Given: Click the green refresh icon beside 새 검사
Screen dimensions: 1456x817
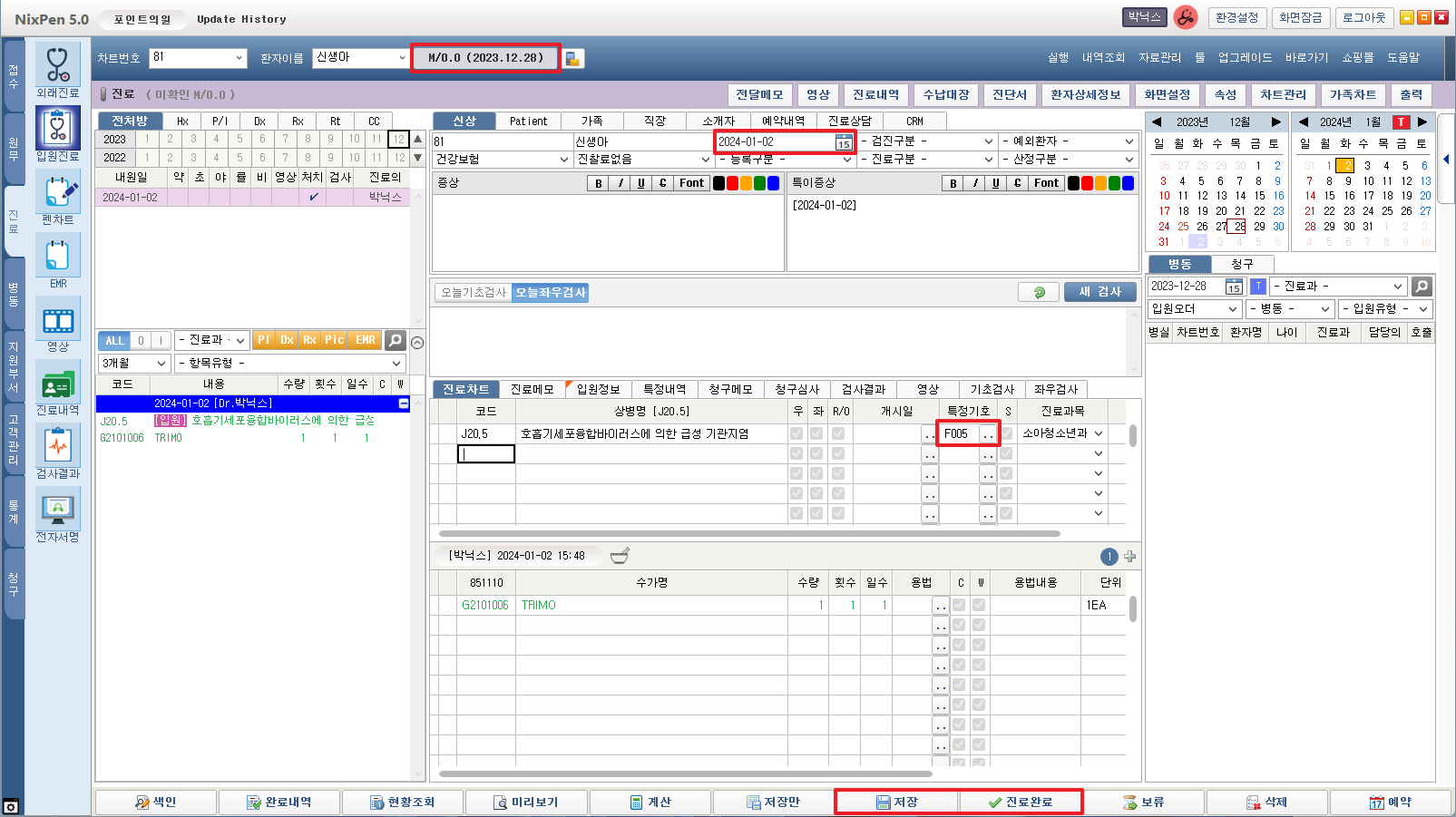Looking at the screenshot, I should pos(1040,292).
